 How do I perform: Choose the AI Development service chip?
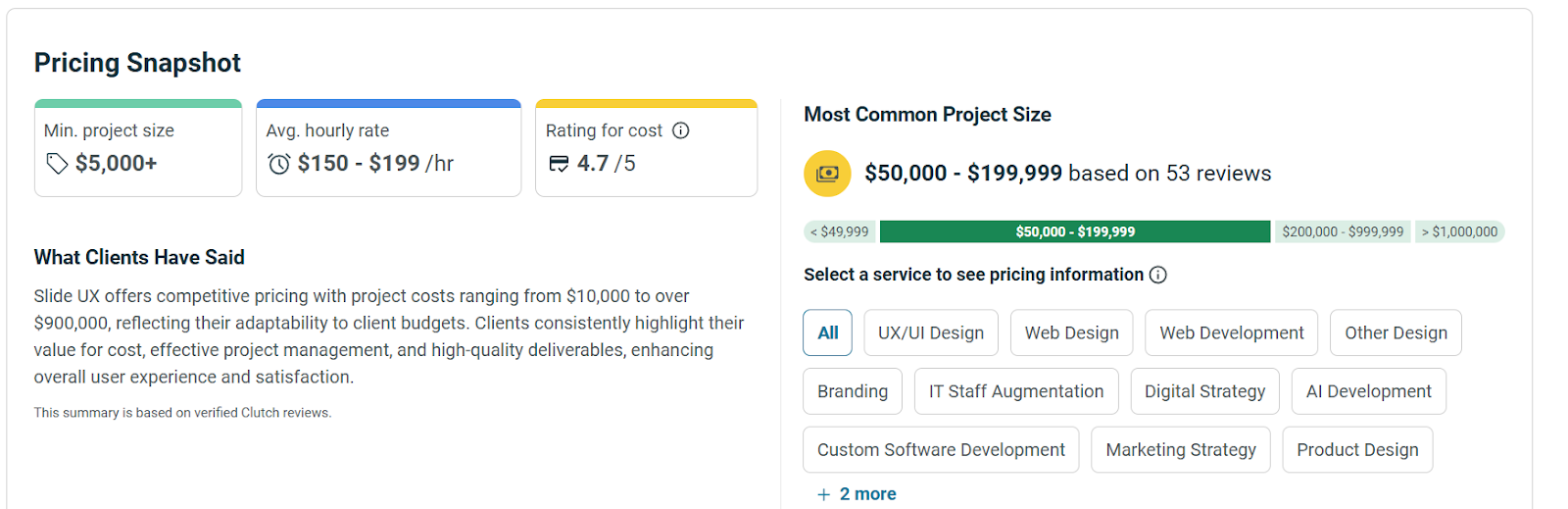(1369, 391)
